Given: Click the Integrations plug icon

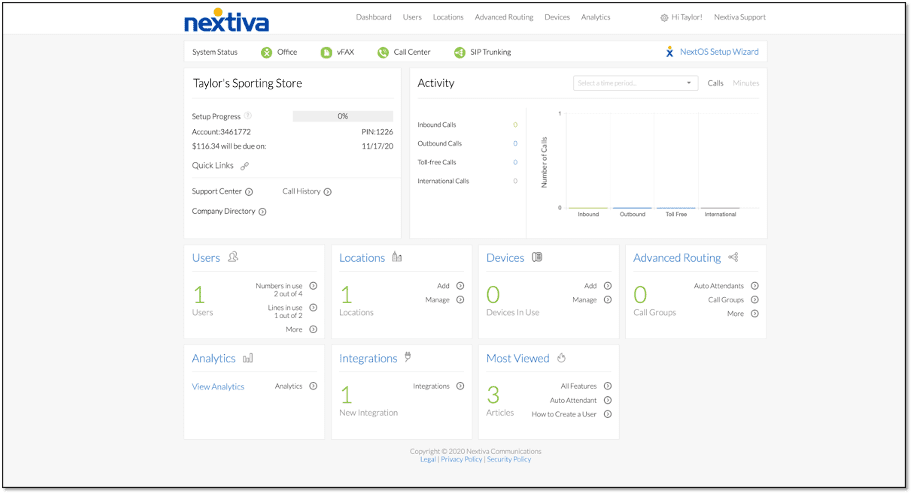Looking at the screenshot, I should [408, 357].
